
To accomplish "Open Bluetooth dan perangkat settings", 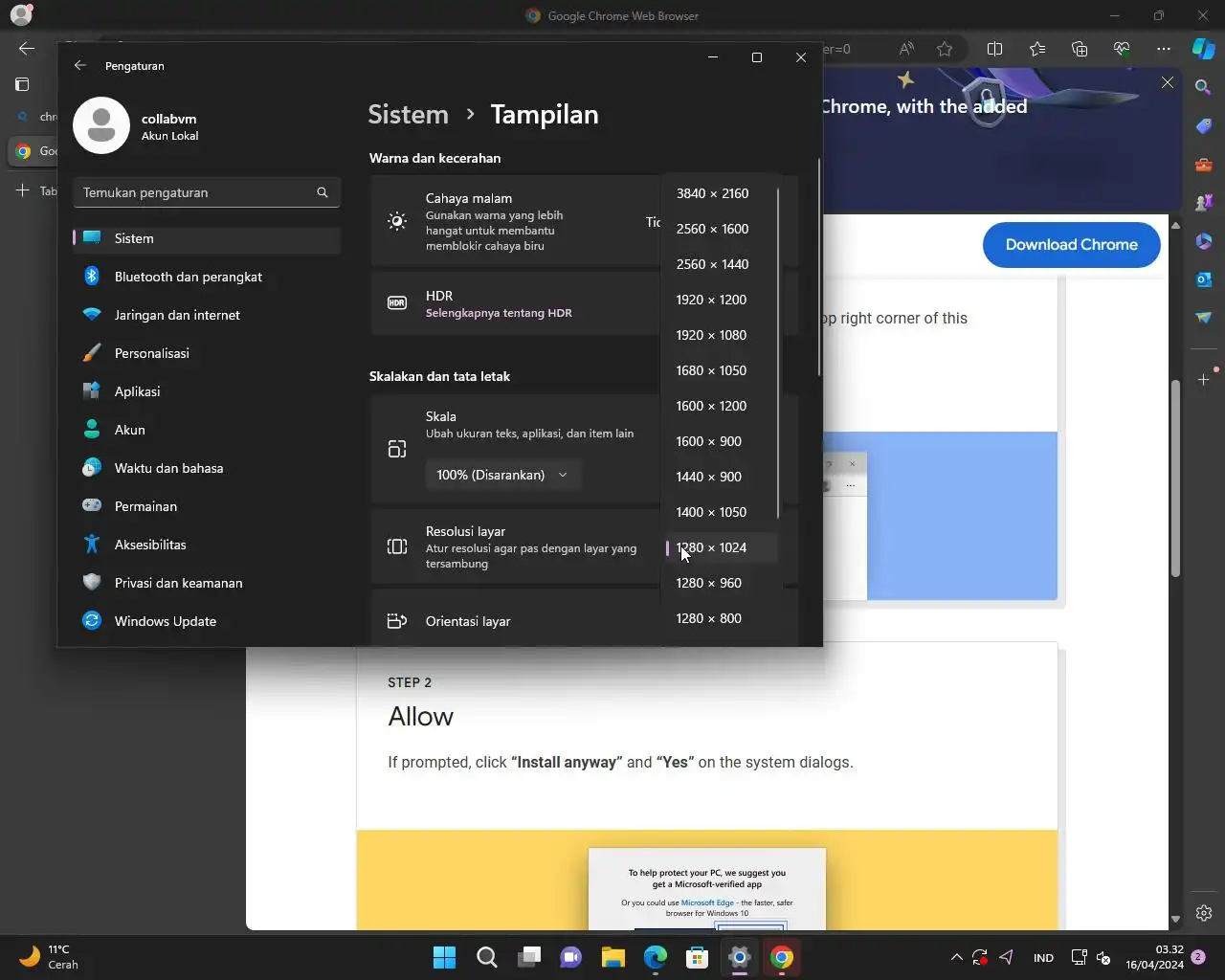I will pyautogui.click(x=207, y=277).
